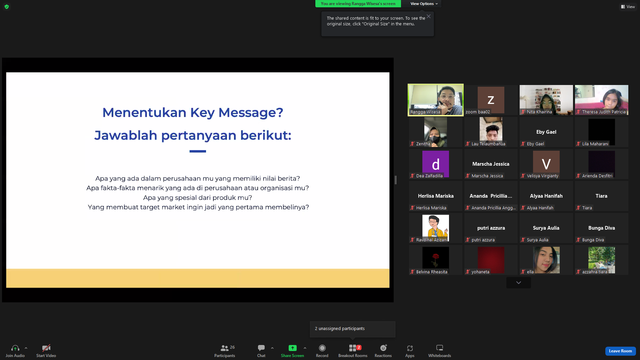Click the green 'You are viewing' screen banner

pyautogui.click(x=358, y=4)
